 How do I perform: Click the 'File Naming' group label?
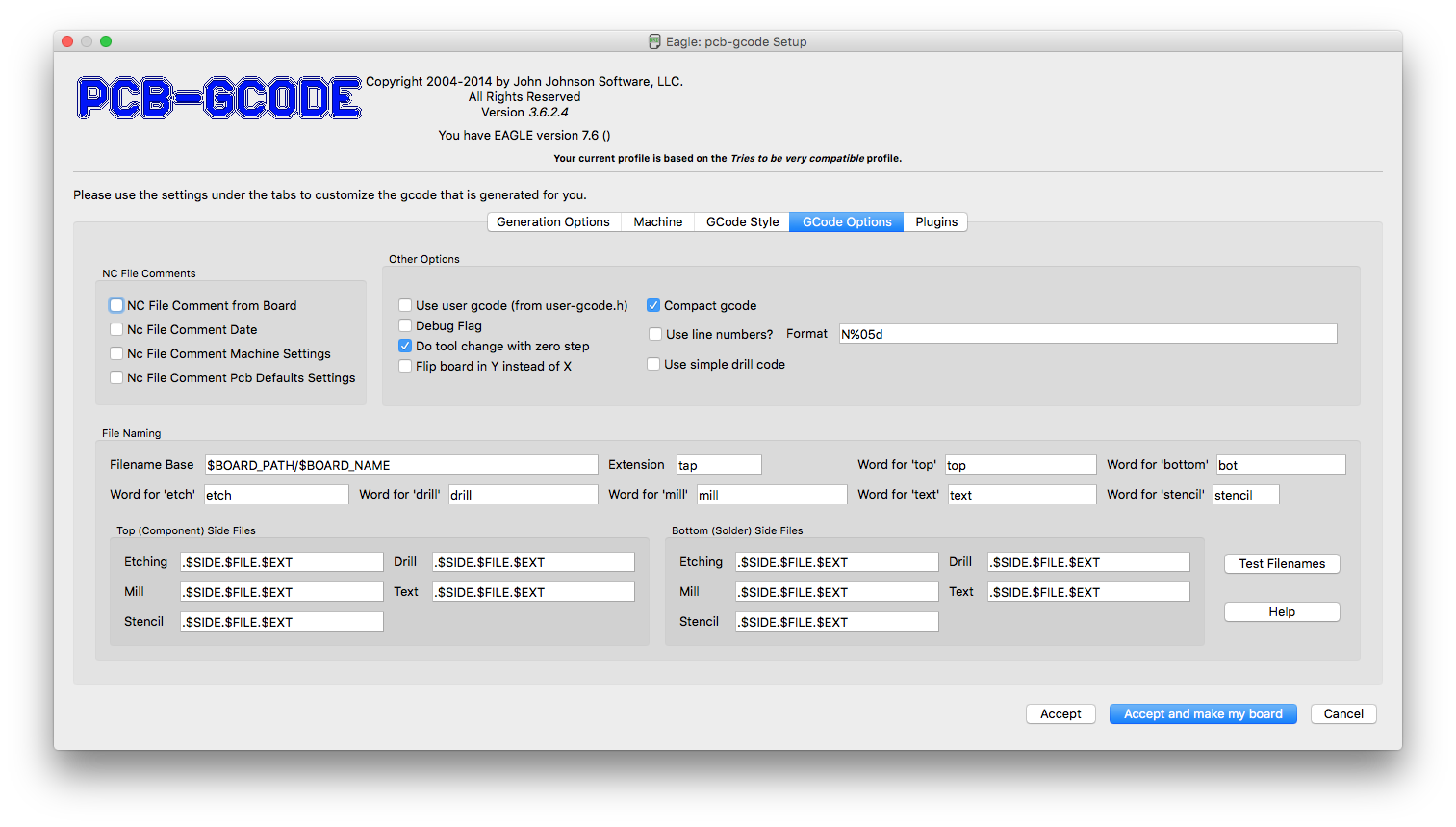(132, 433)
